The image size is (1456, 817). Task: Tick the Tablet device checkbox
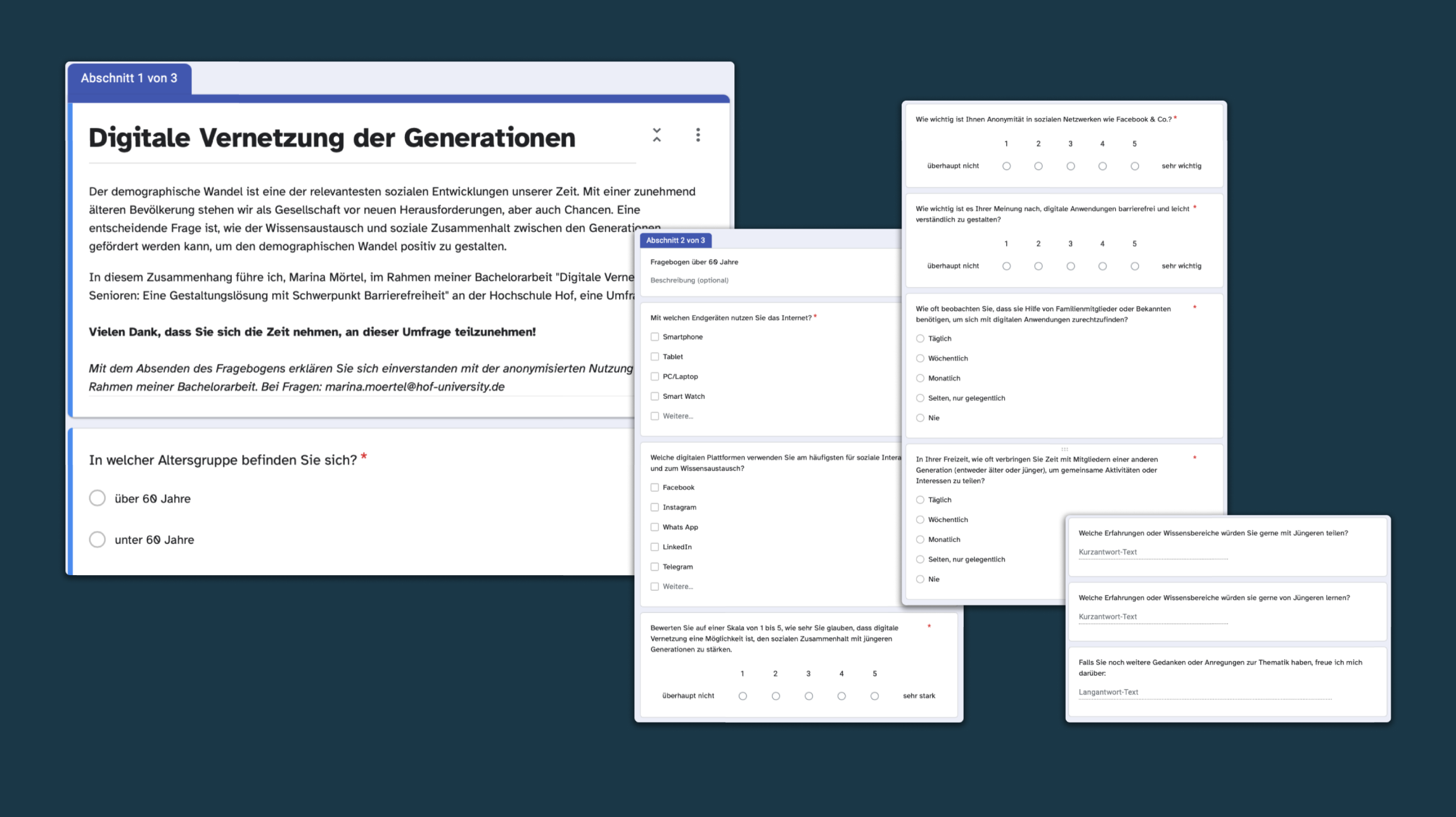(655, 357)
